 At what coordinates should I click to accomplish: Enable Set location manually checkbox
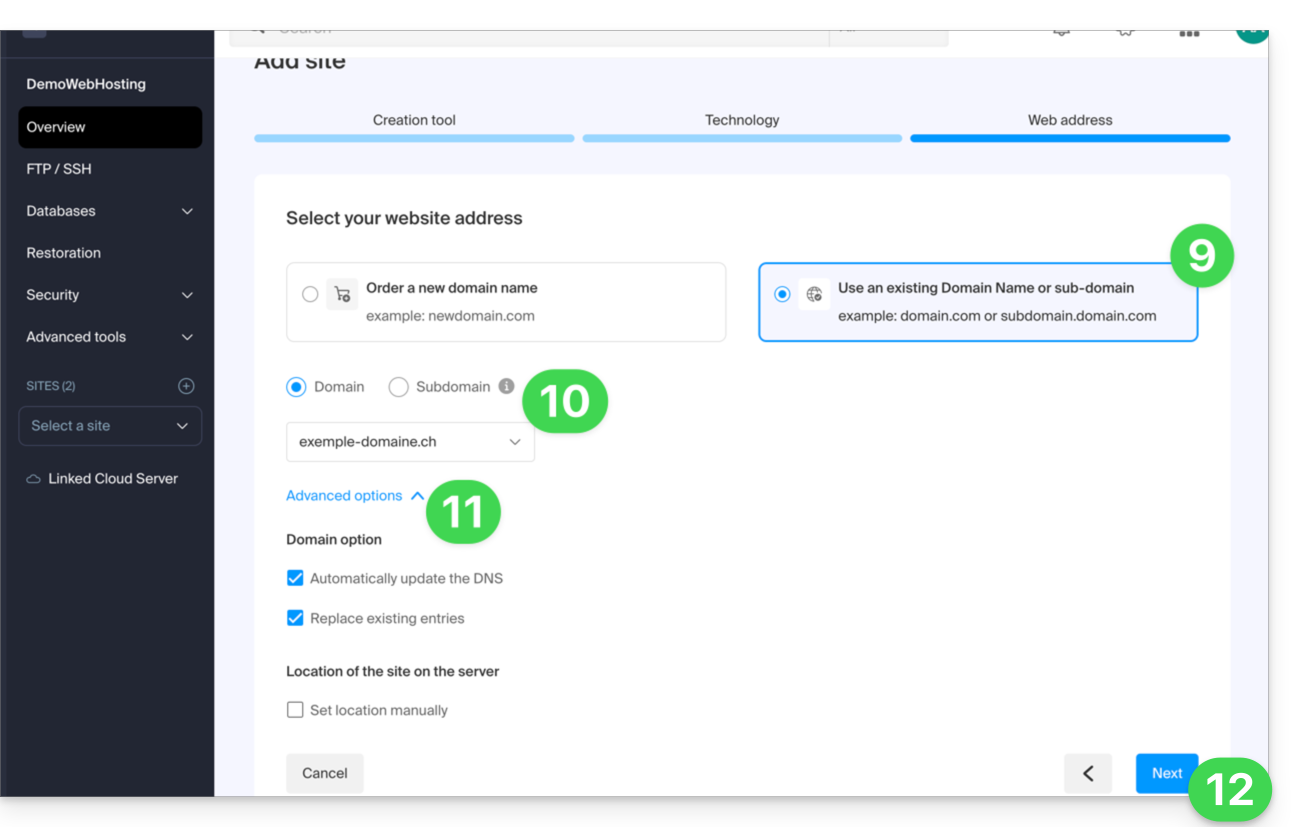click(x=295, y=710)
